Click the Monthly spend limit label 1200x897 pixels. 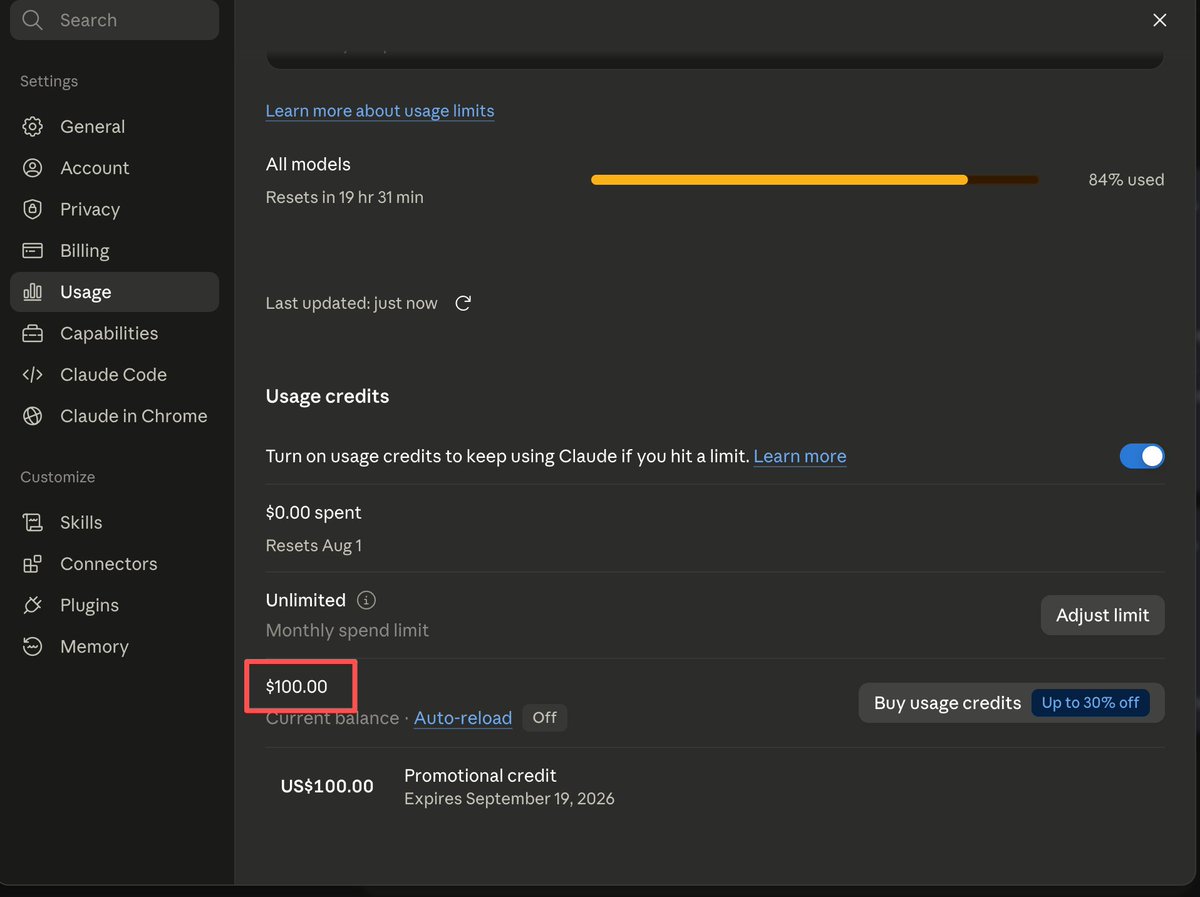click(347, 631)
